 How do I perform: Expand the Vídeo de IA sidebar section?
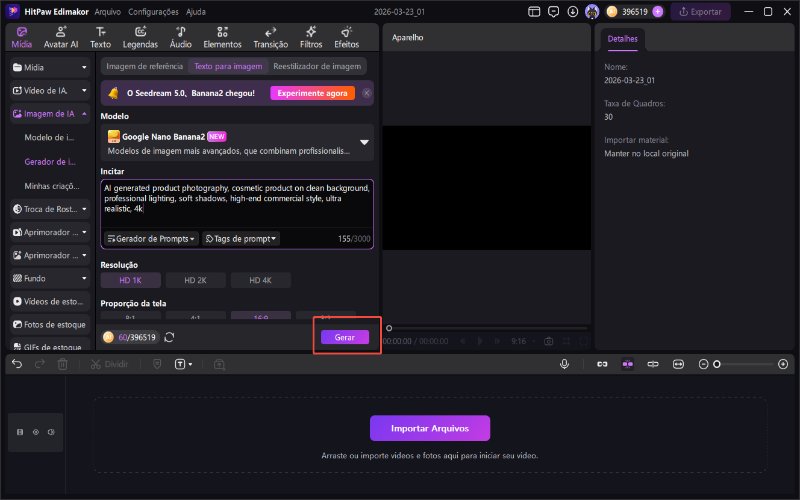pos(50,90)
